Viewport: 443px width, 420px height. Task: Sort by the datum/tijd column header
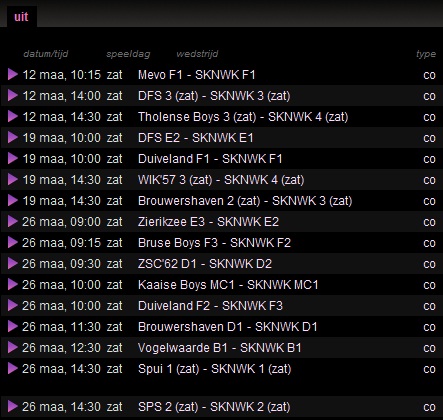[46, 54]
